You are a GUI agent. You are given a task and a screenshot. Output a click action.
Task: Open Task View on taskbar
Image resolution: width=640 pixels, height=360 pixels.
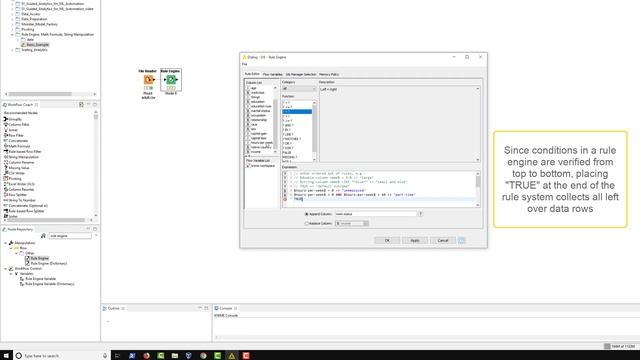pos(117,356)
